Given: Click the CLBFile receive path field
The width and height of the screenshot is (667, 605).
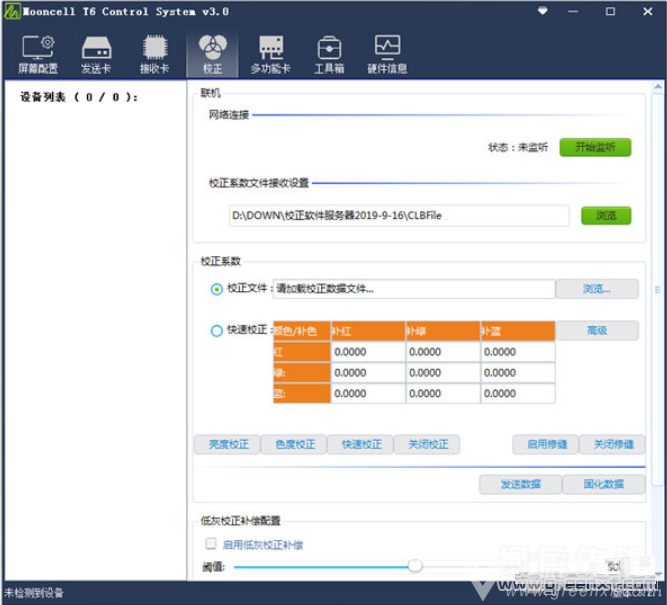Looking at the screenshot, I should (399, 216).
